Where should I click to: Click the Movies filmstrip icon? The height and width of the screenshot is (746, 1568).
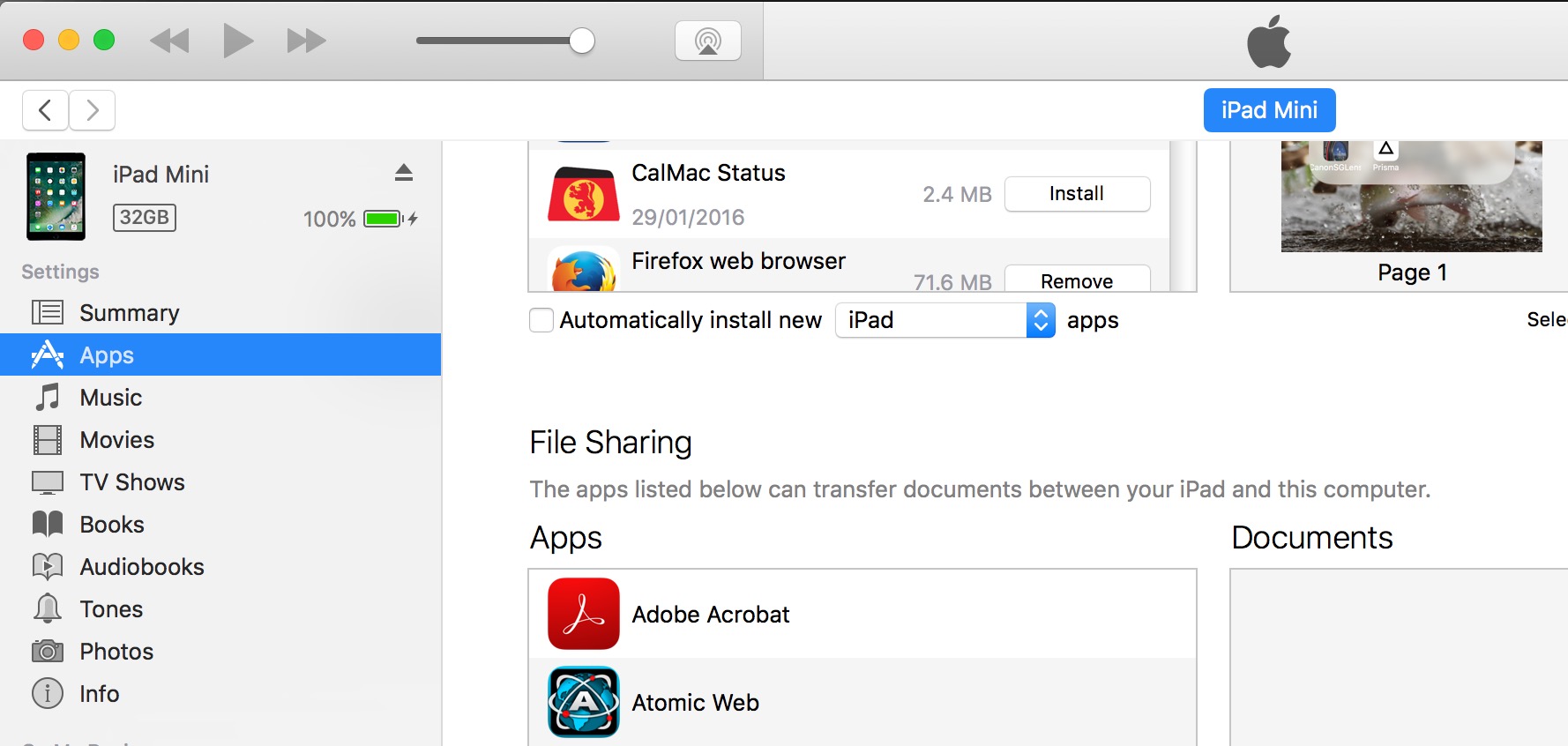(48, 439)
